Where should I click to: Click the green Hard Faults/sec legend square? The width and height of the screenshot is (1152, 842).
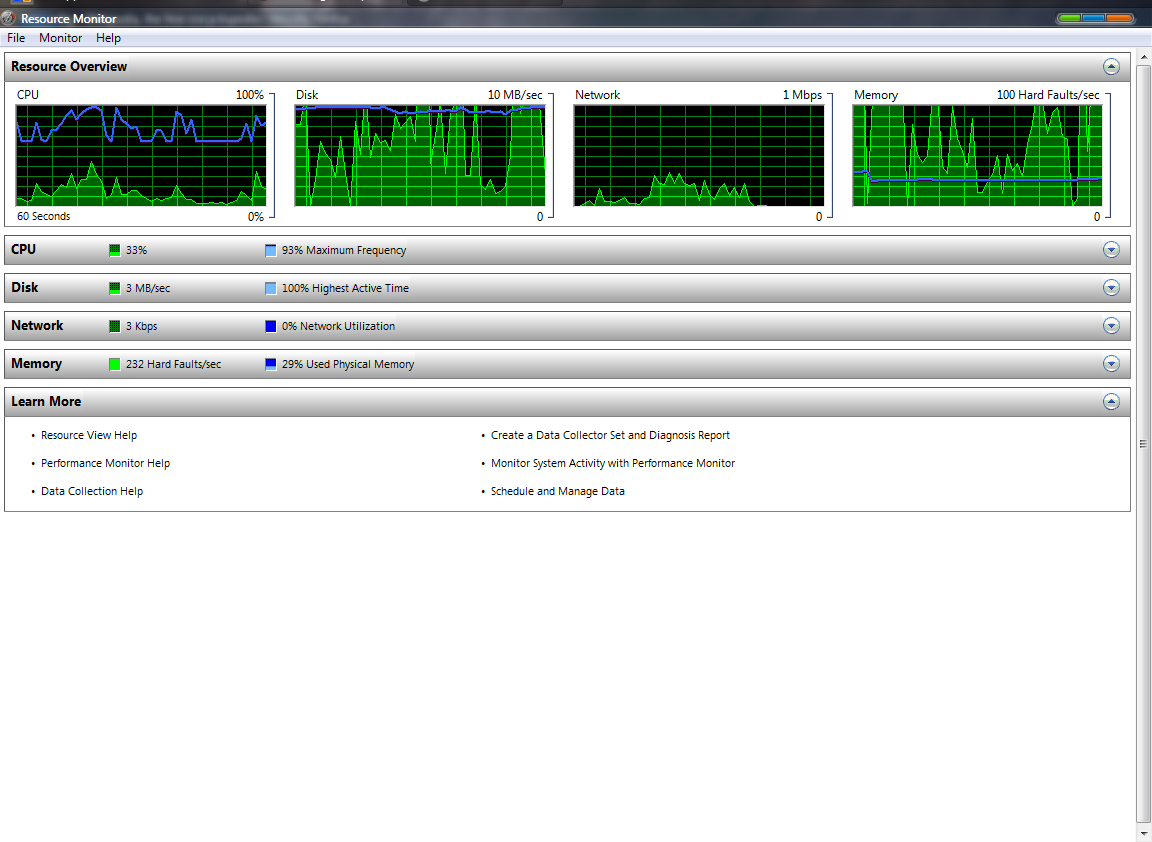(x=113, y=363)
